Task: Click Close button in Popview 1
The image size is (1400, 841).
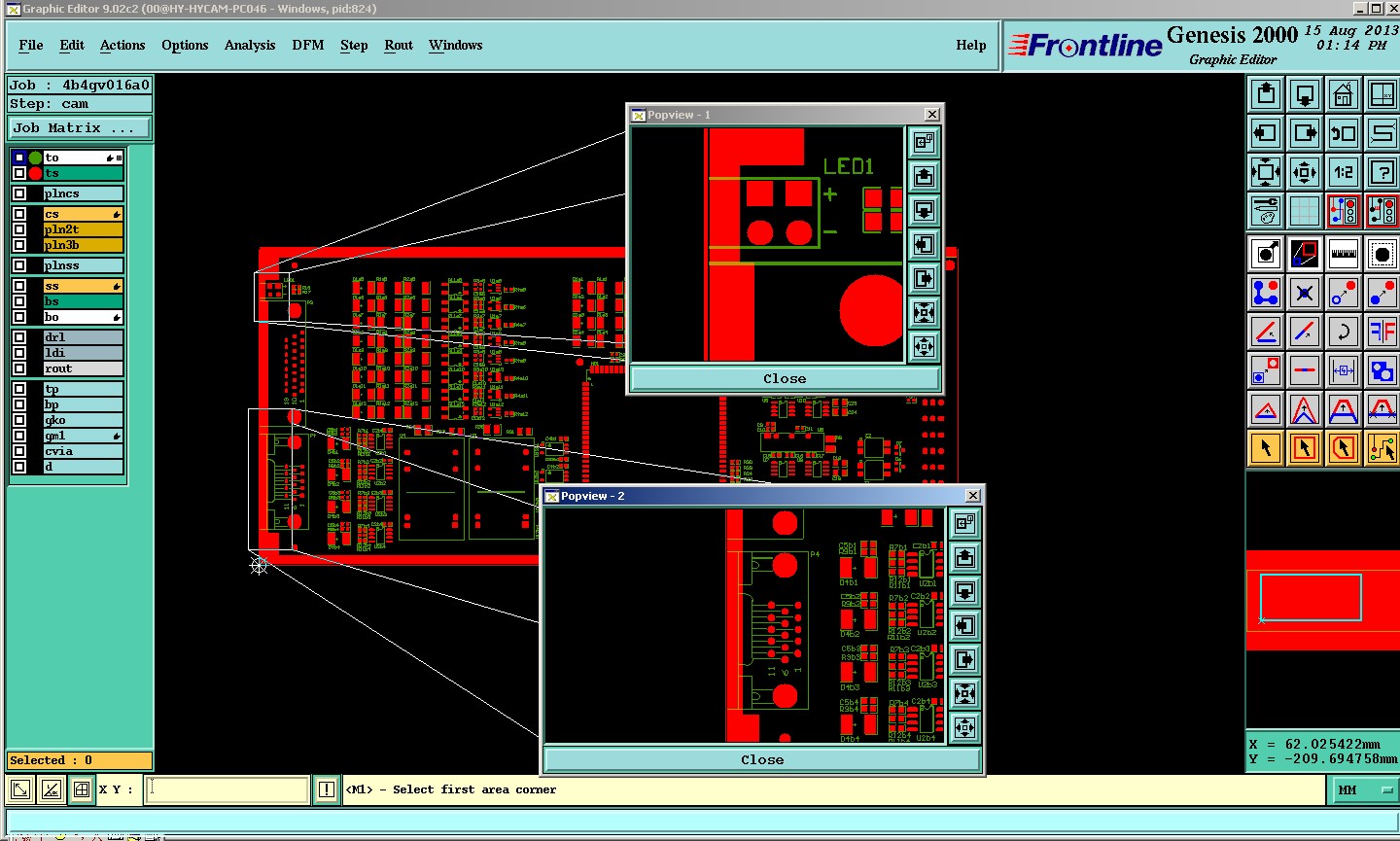Action: tap(785, 379)
